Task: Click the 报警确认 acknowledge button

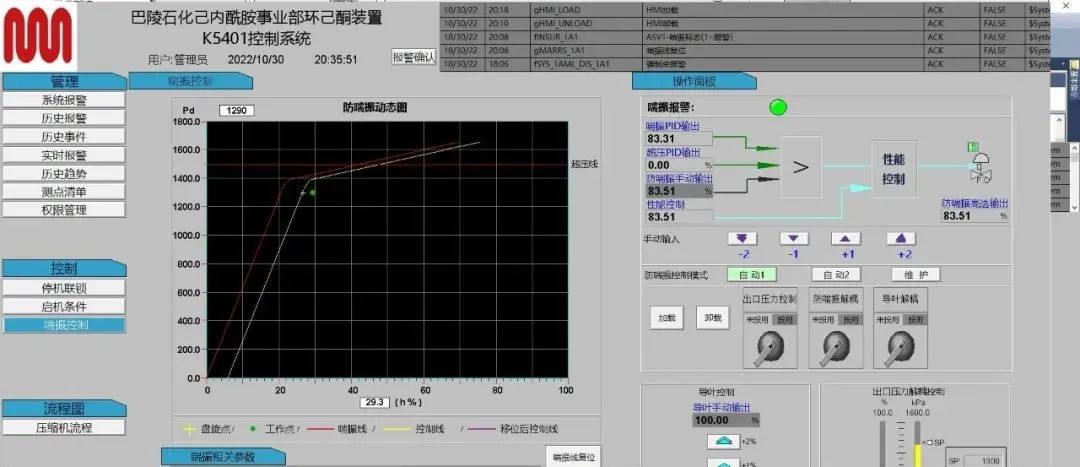Action: [413, 58]
